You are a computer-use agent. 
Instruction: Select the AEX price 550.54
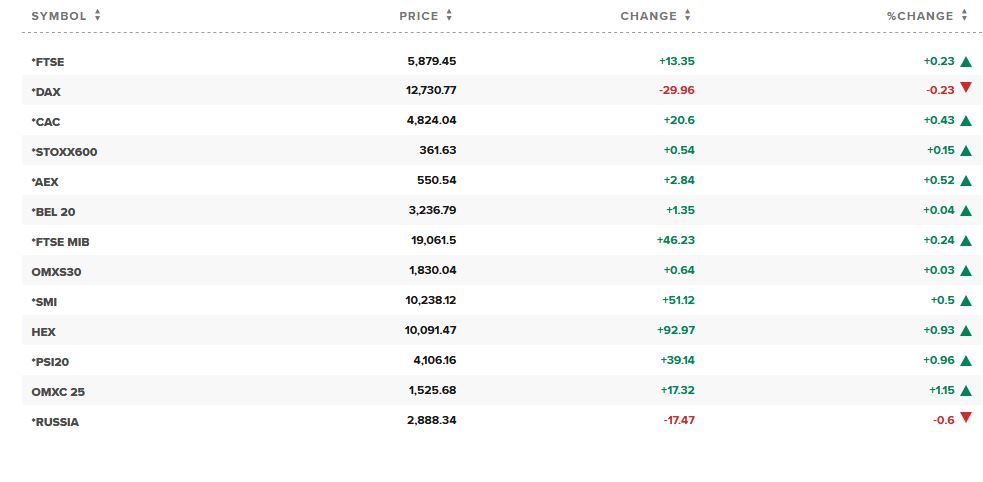coord(436,181)
